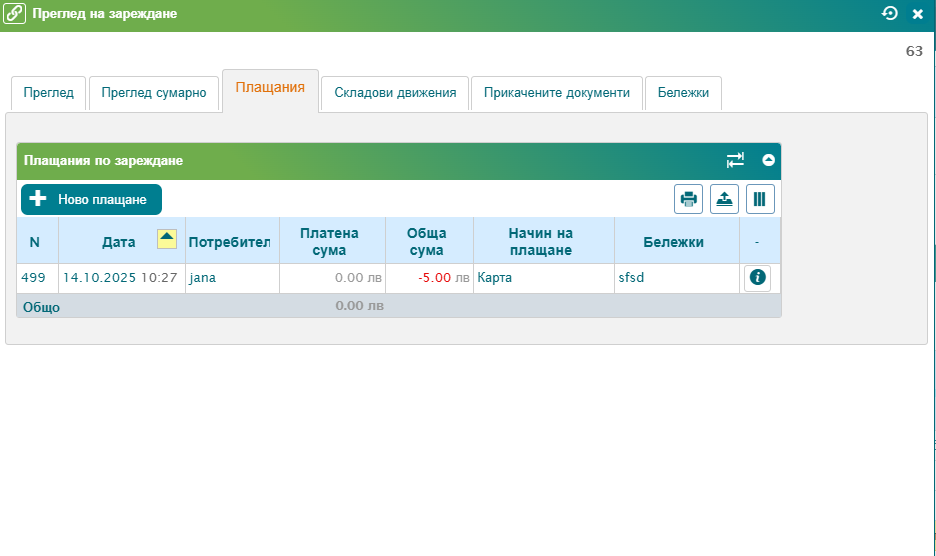Open the column chooser icon
The width and height of the screenshot is (936, 556).
[x=759, y=199]
